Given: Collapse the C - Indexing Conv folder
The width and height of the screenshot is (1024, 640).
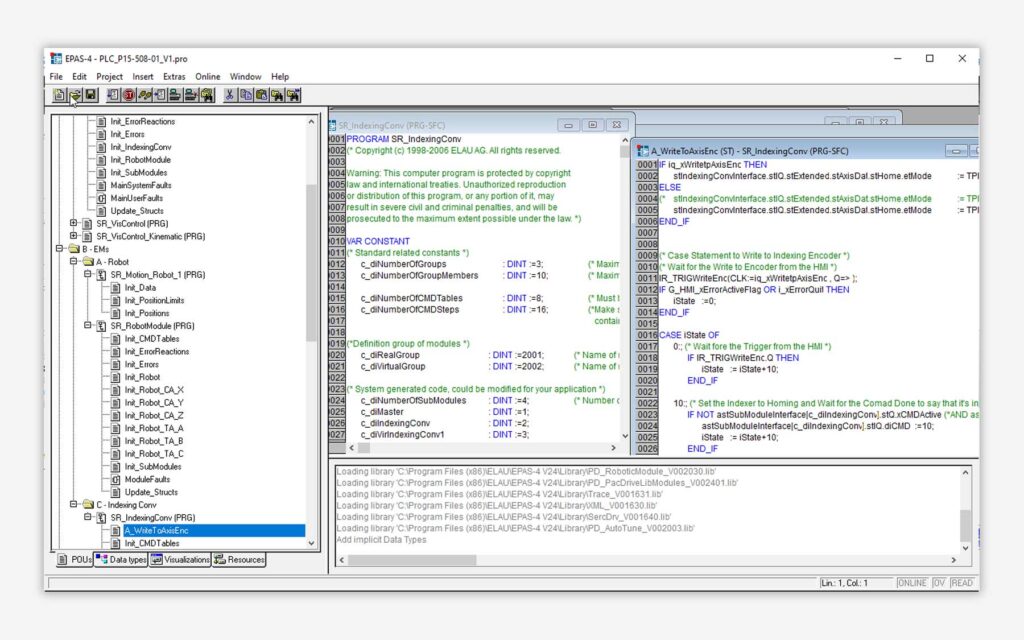Looking at the screenshot, I should [x=73, y=505].
